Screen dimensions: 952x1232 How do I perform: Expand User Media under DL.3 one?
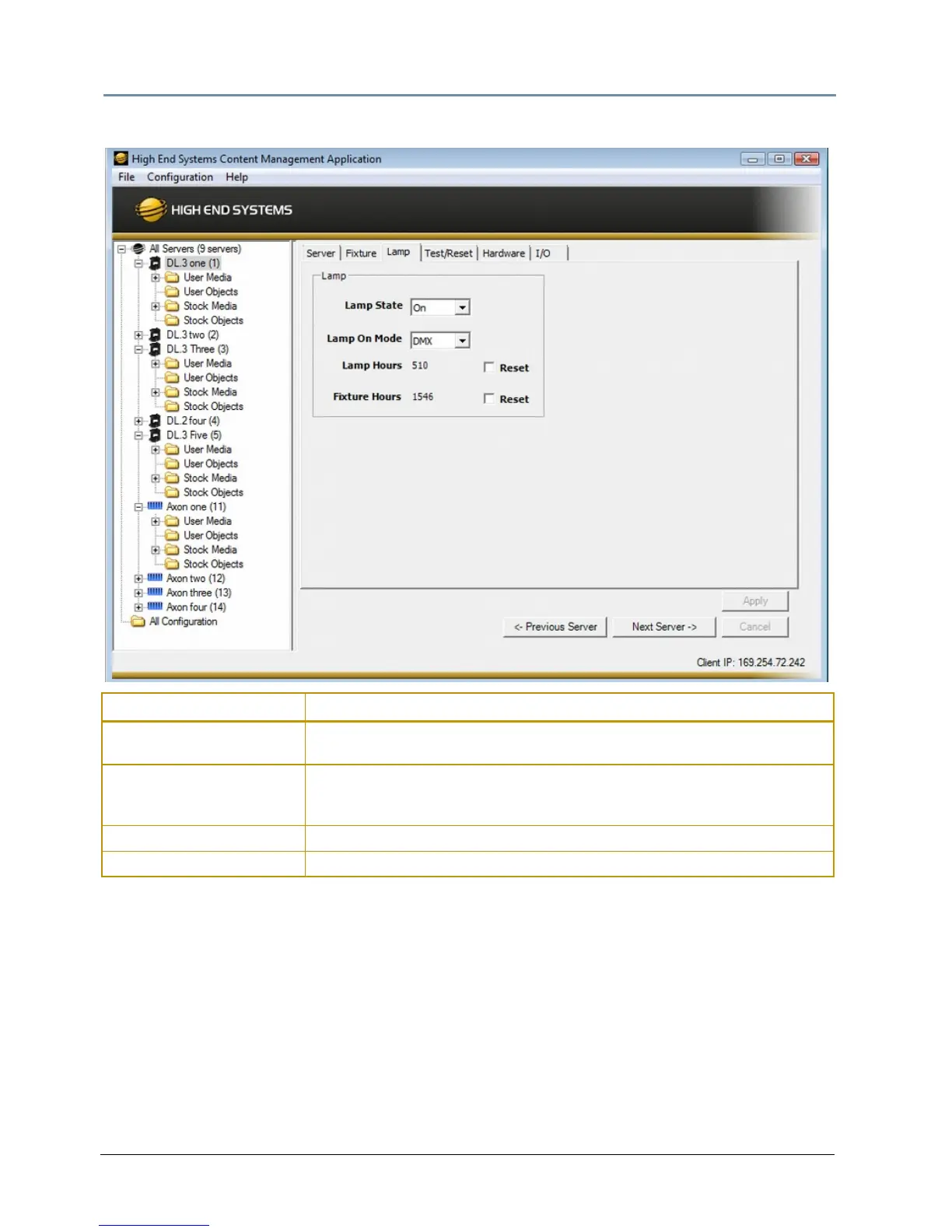pos(156,278)
